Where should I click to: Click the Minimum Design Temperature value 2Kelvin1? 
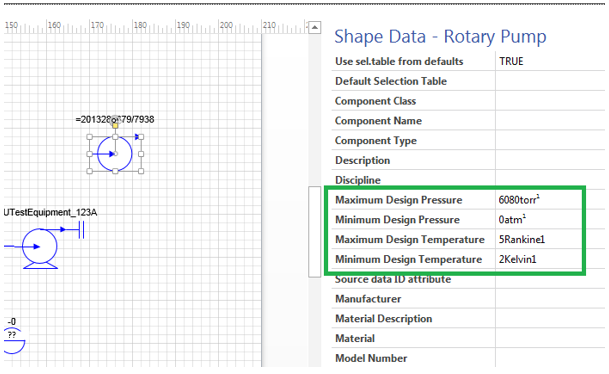(x=517, y=259)
